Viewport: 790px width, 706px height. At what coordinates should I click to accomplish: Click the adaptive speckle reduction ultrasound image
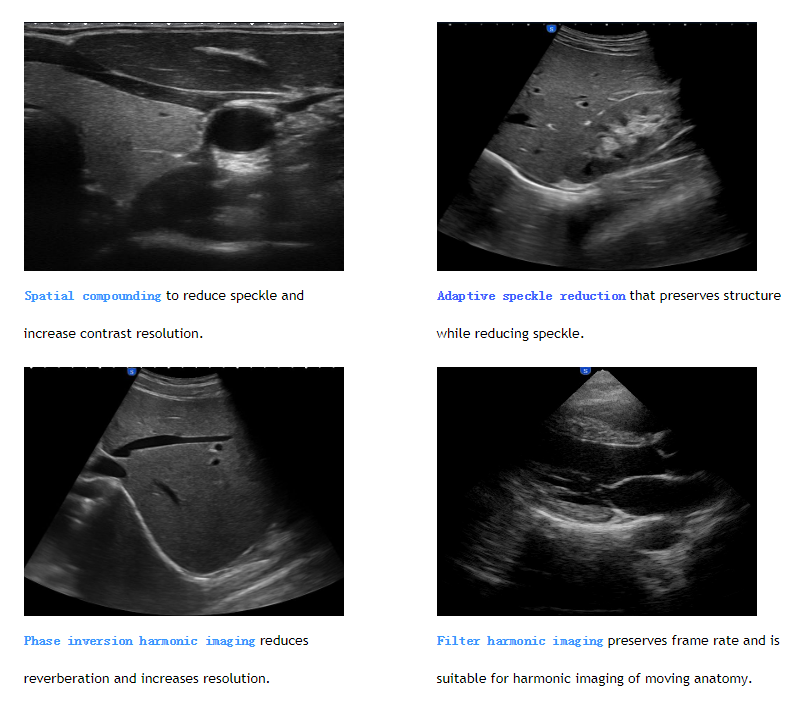597,147
